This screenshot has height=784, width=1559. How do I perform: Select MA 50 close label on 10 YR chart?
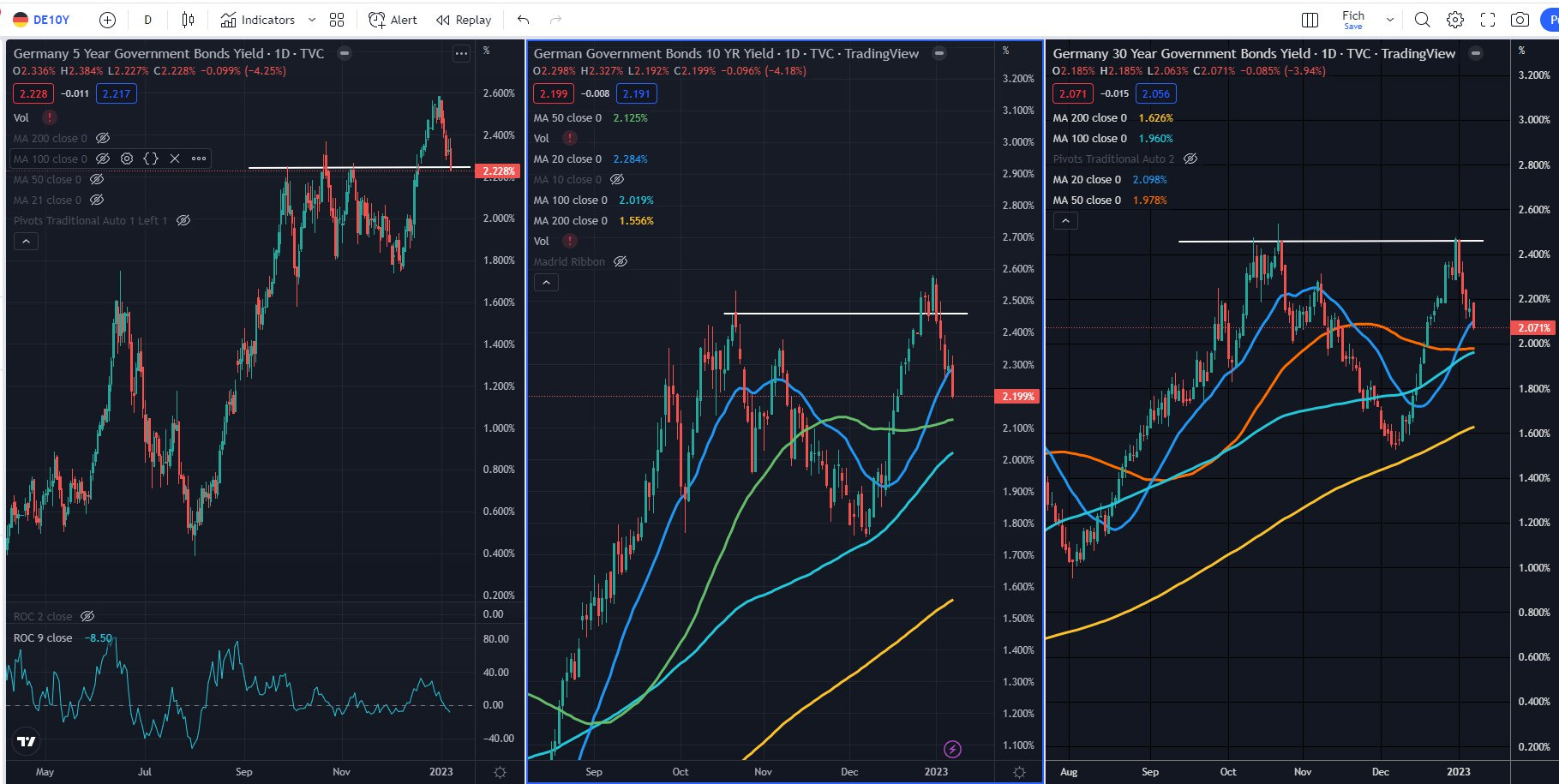567,117
